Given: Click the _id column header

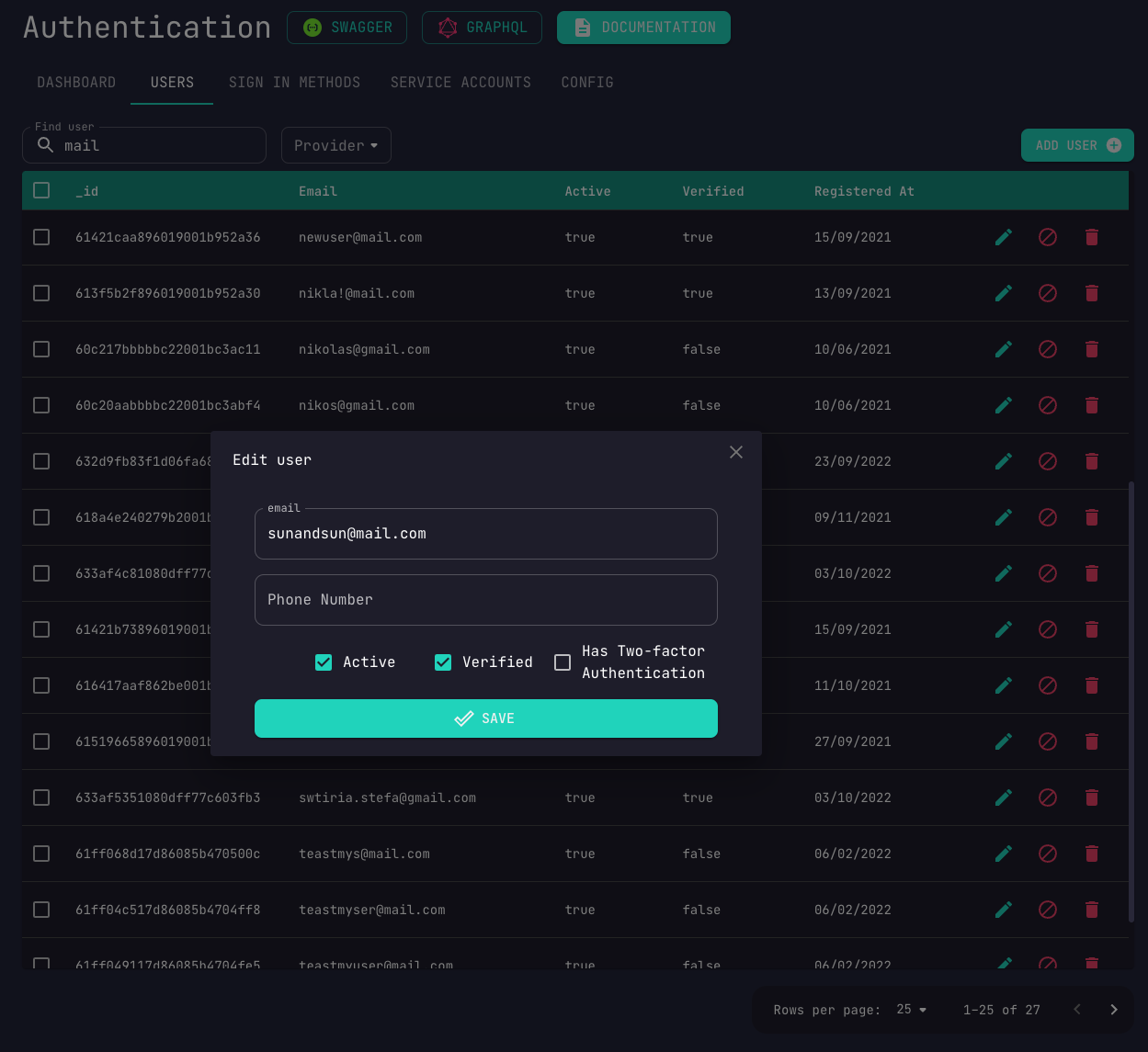Looking at the screenshot, I should [x=86, y=191].
